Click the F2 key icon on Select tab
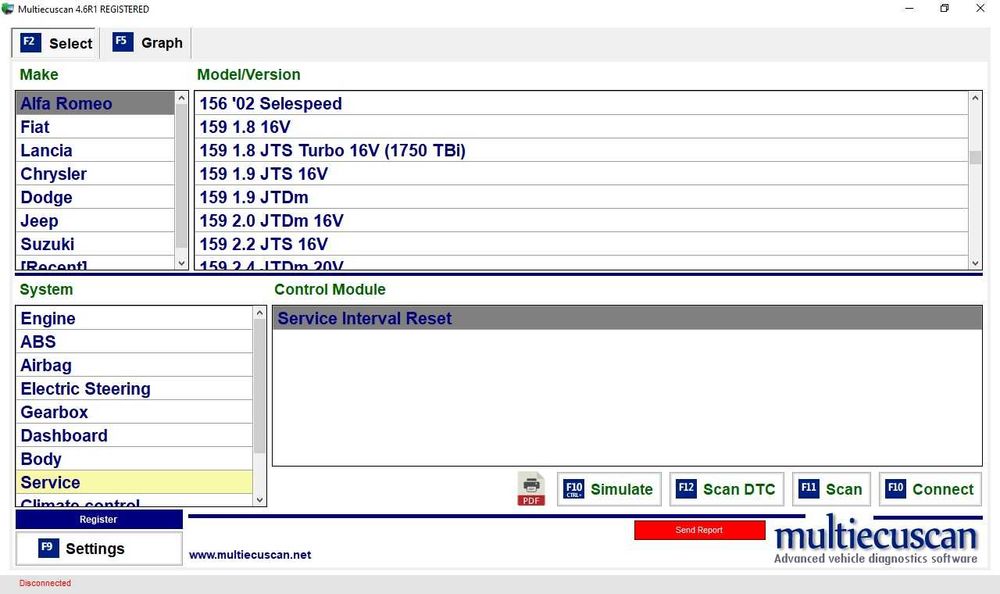Viewport: 1000px width, 594px height. coord(30,43)
